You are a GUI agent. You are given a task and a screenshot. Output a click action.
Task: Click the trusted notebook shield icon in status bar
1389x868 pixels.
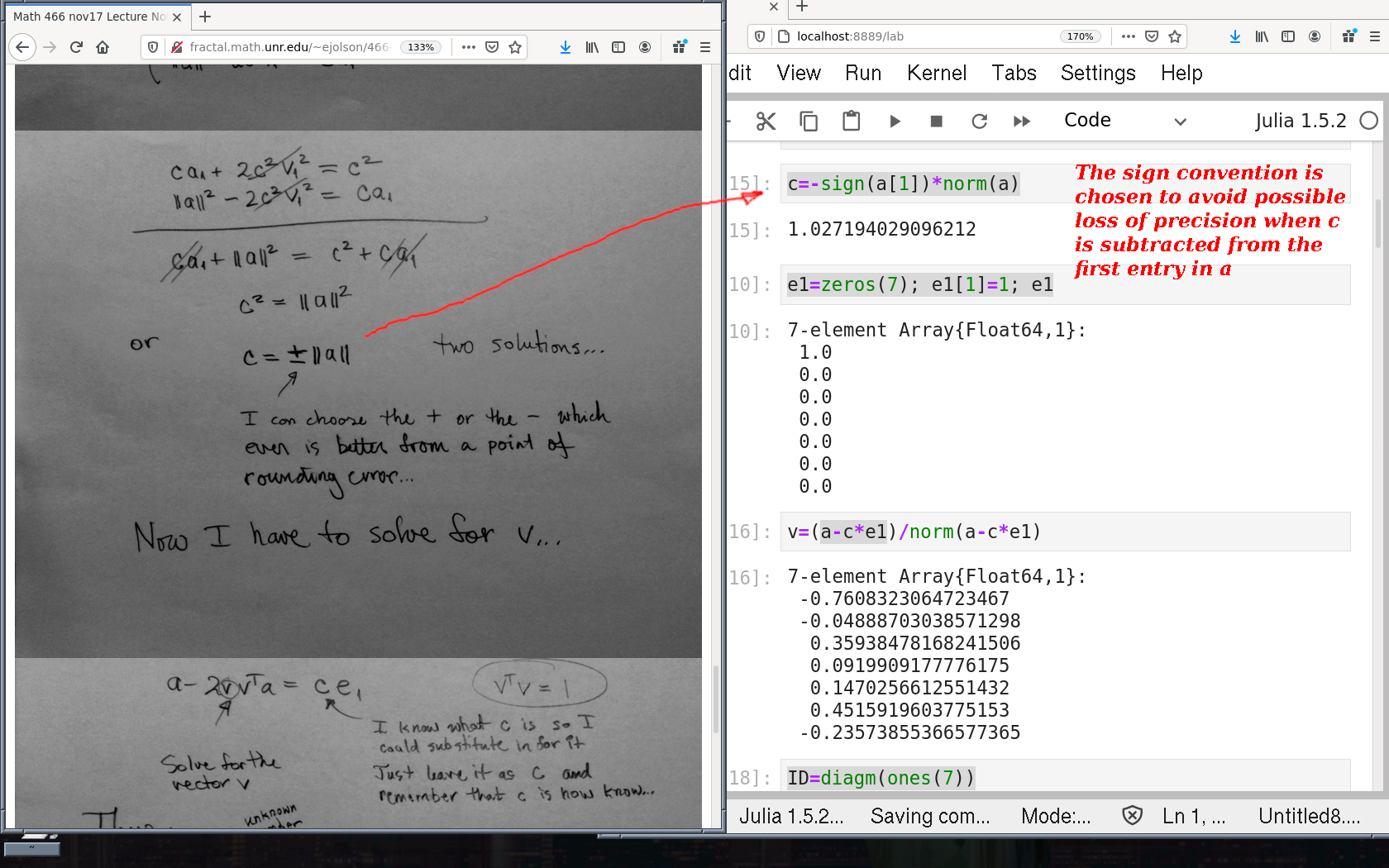click(x=1132, y=816)
